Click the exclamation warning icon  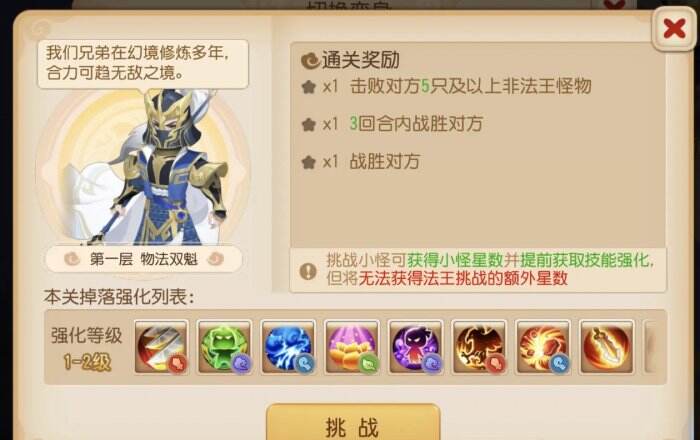pos(308,270)
